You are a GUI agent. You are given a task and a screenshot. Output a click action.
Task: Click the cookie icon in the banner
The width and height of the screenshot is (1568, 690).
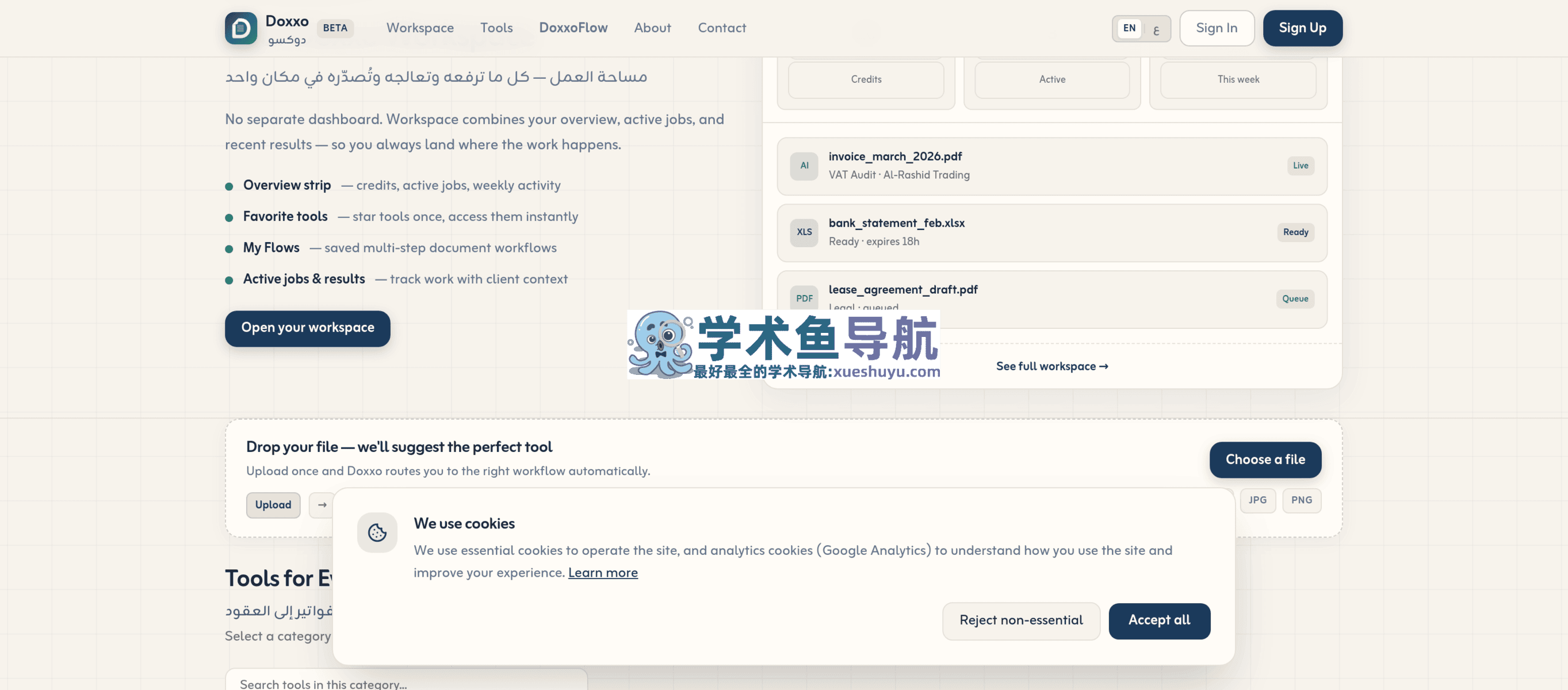[x=377, y=532]
